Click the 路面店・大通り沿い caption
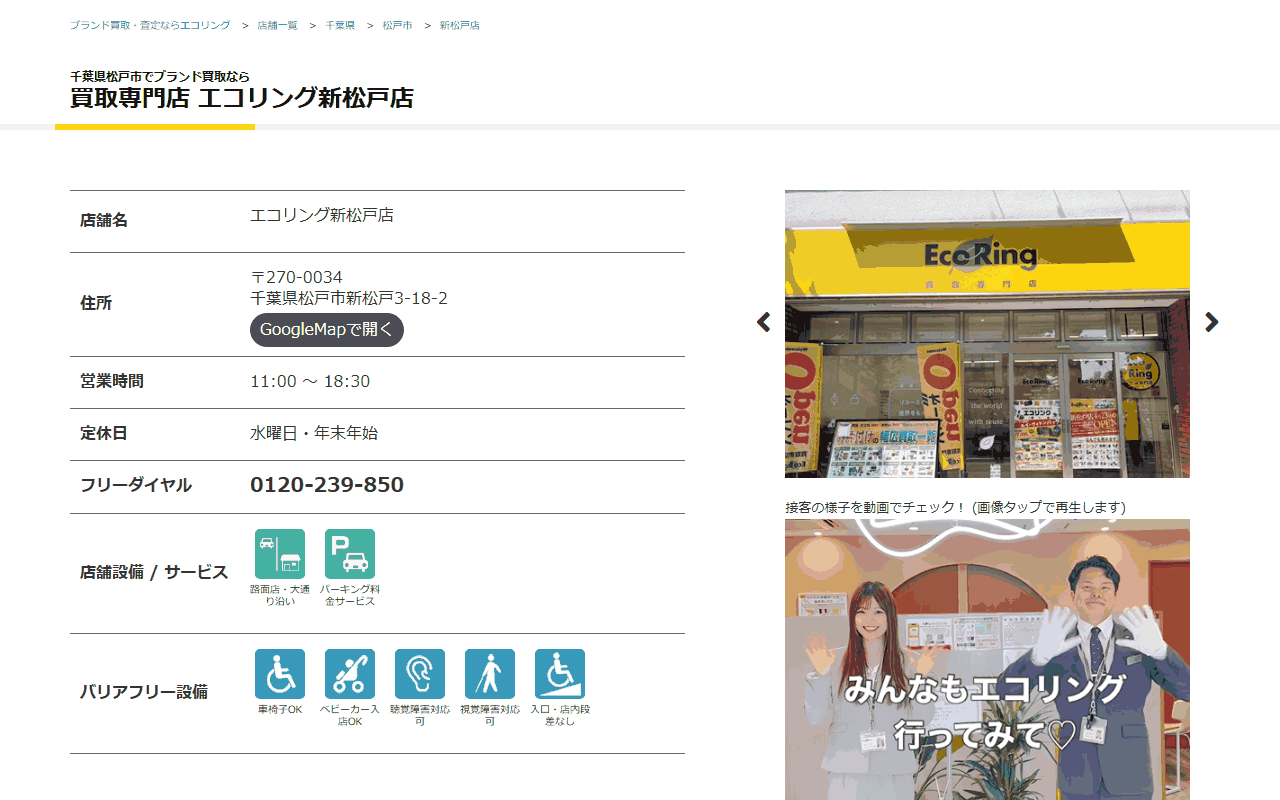The height and width of the screenshot is (800, 1280). click(x=280, y=595)
